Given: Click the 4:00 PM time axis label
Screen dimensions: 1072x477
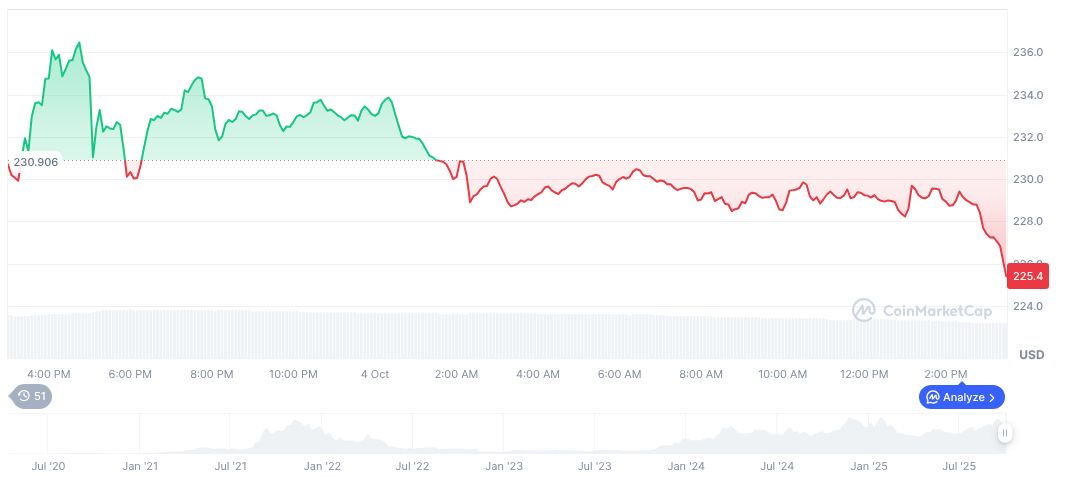Looking at the screenshot, I should [x=48, y=374].
